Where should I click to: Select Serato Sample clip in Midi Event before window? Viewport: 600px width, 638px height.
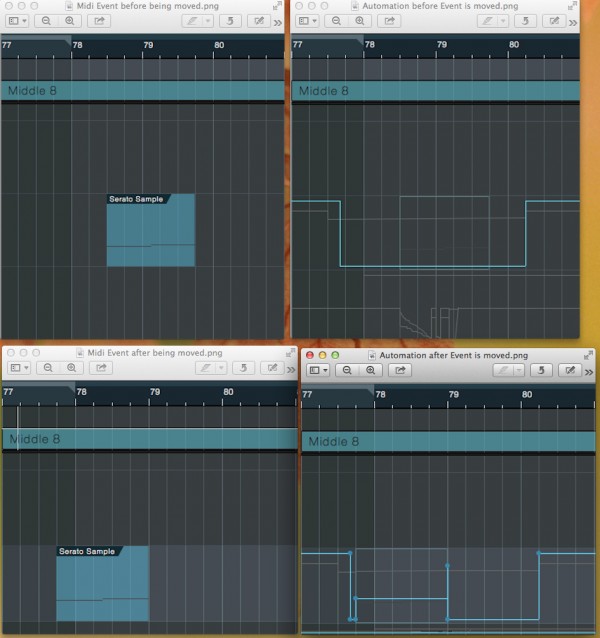pyautogui.click(x=151, y=230)
